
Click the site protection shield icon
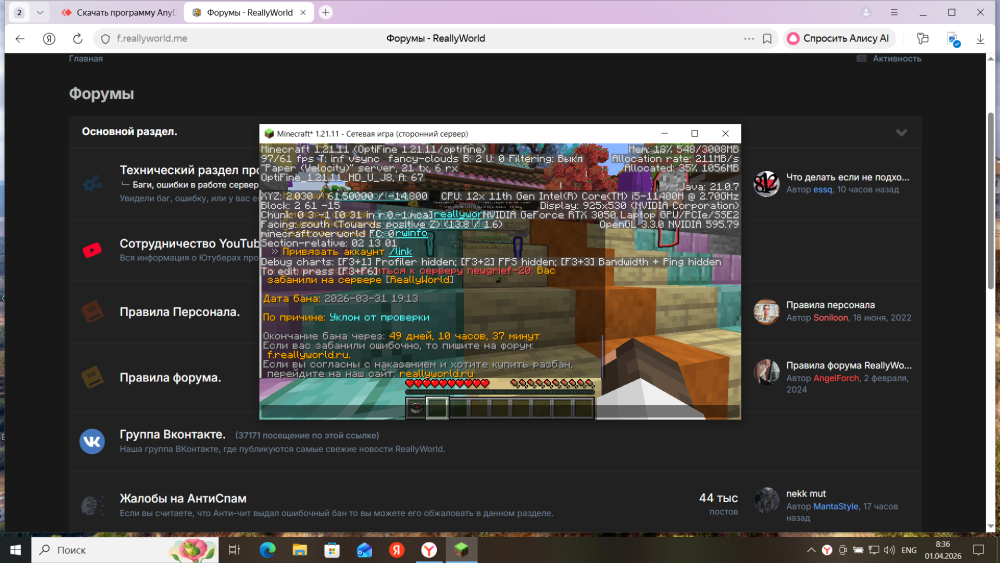click(x=105, y=39)
